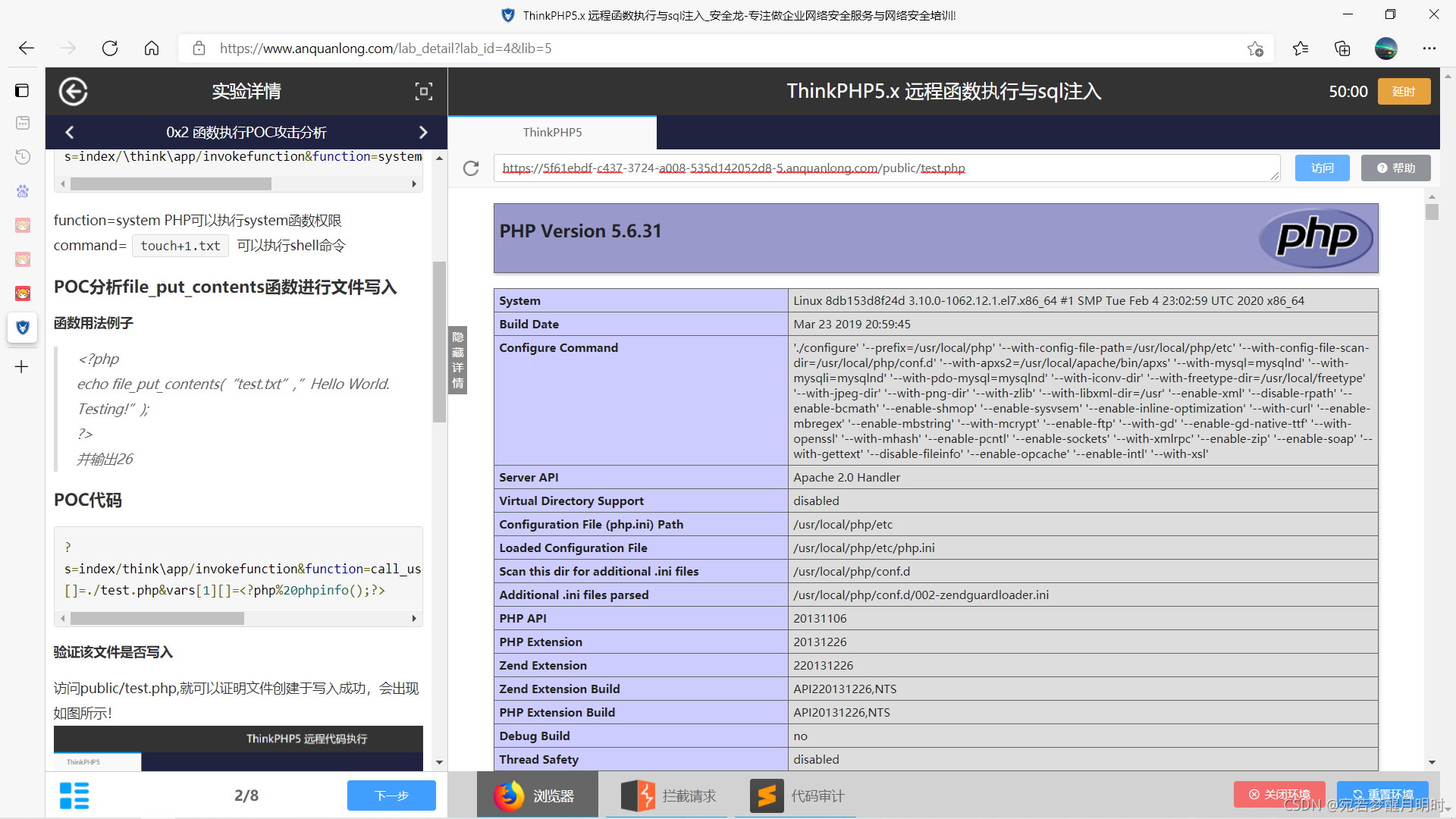The height and width of the screenshot is (819, 1456).
Task: Click the 关闭环境 close environment button
Action: (1279, 794)
